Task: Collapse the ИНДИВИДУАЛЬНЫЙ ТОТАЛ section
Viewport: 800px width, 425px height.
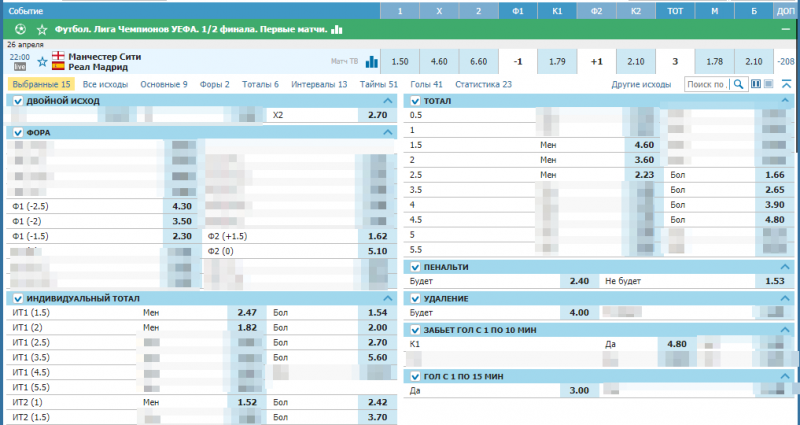Action: click(389, 298)
